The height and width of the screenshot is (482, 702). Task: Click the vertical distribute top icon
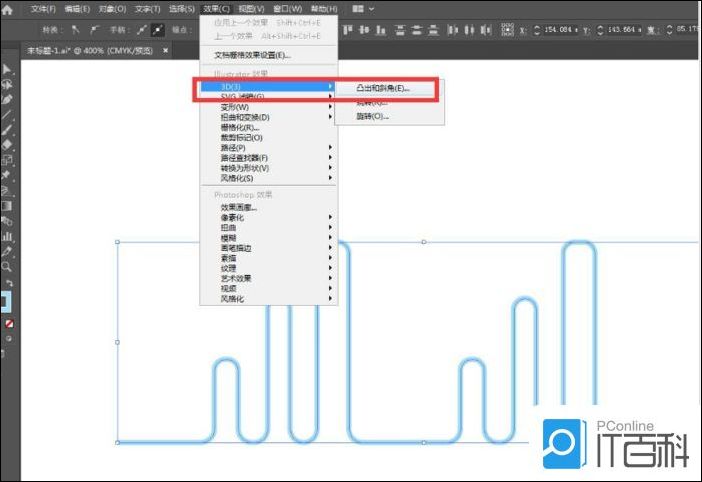(400, 30)
